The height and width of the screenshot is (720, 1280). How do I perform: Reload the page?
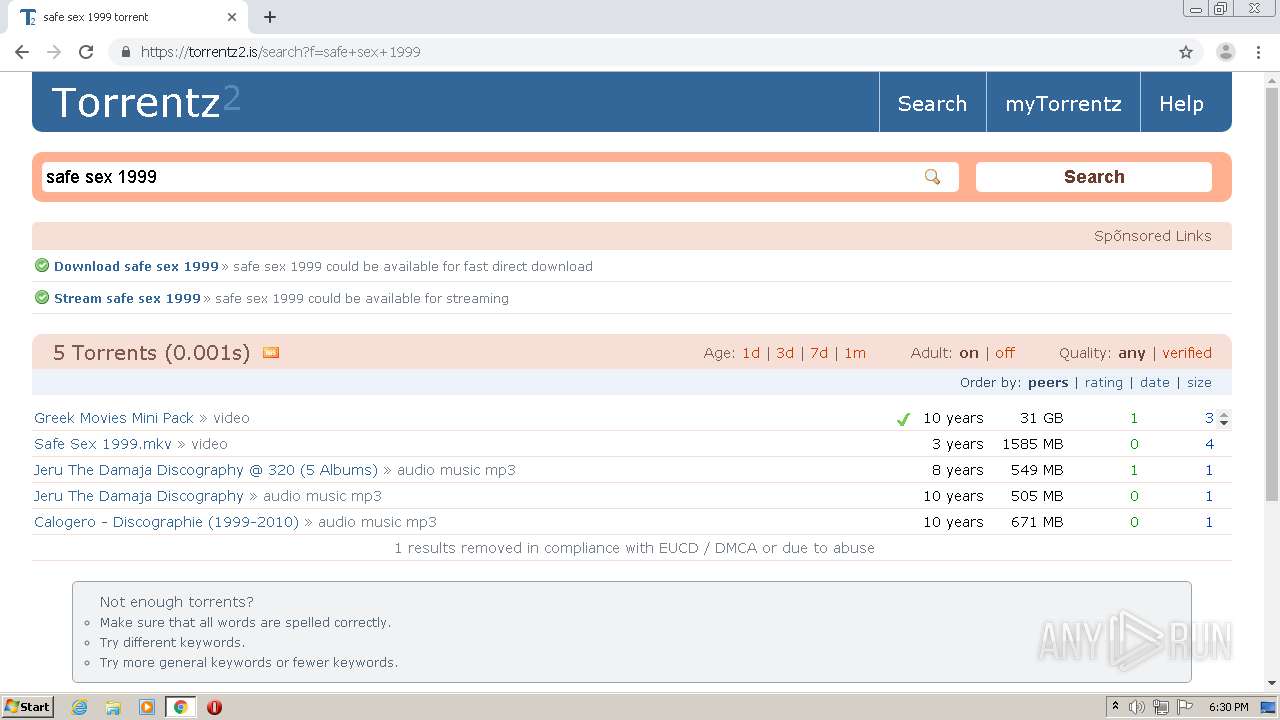[x=86, y=52]
